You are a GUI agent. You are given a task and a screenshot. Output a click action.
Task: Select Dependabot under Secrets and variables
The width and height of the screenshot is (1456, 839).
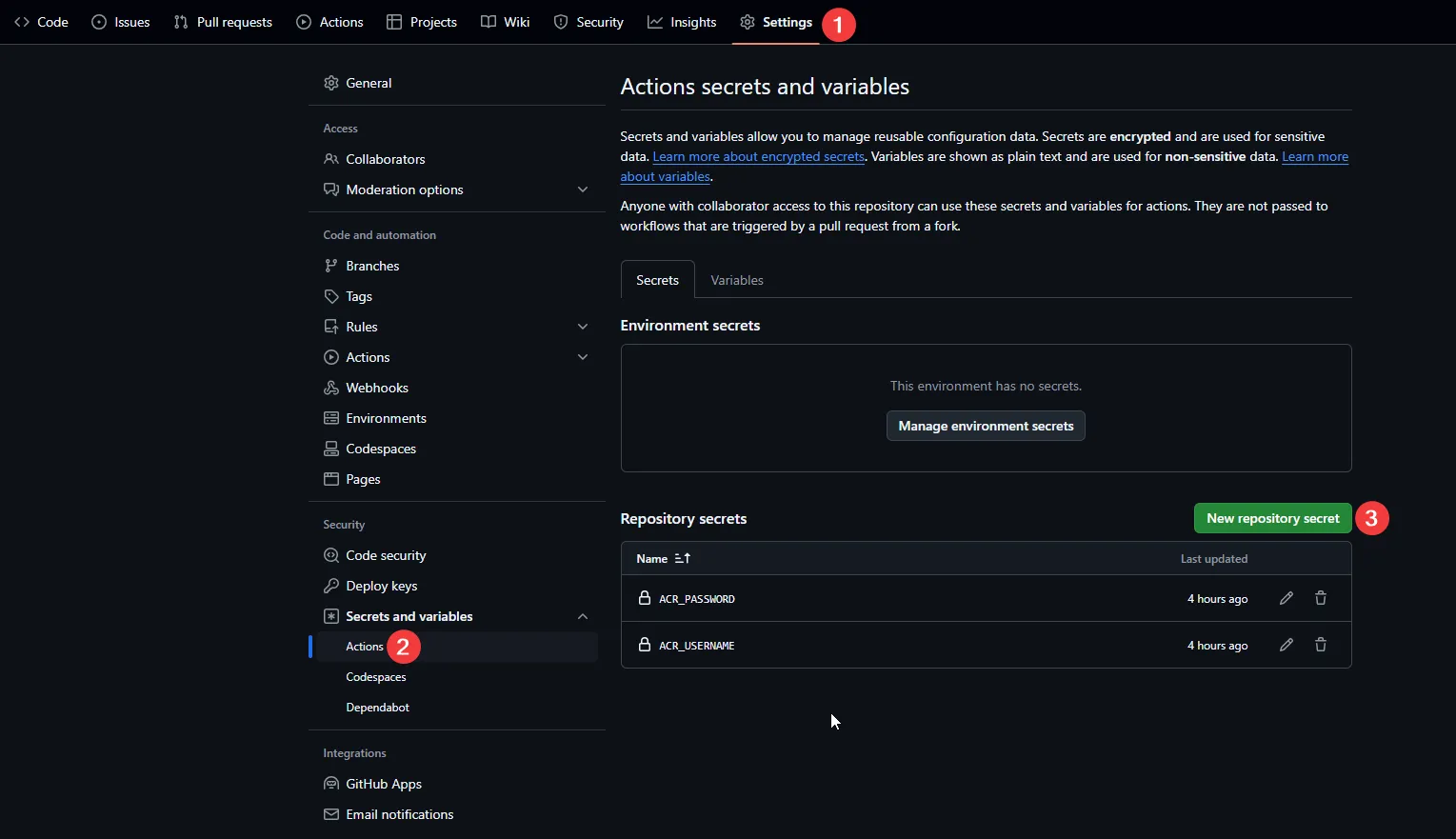point(377,708)
